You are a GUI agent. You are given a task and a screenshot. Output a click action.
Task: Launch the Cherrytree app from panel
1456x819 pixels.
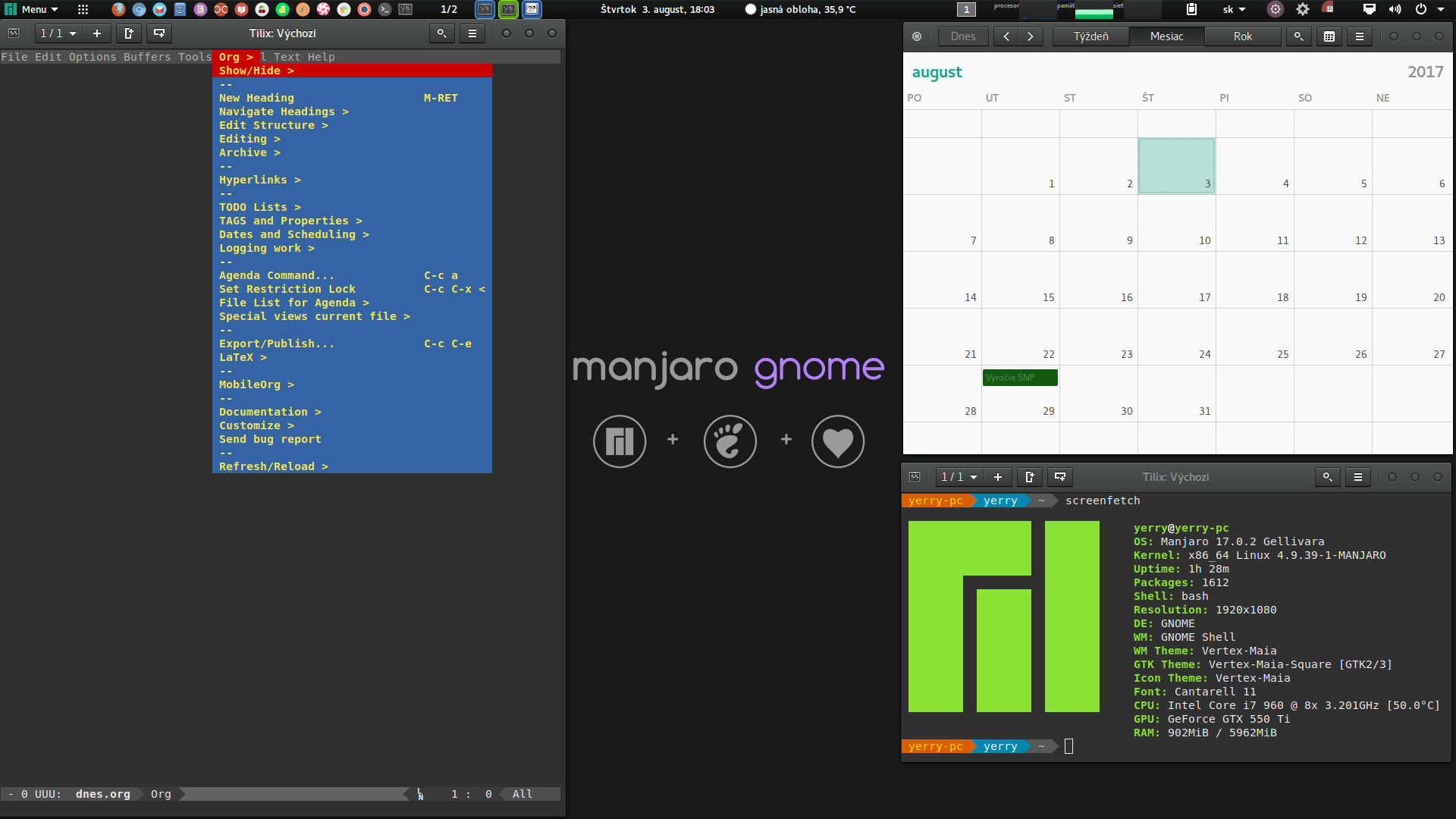click(x=262, y=10)
